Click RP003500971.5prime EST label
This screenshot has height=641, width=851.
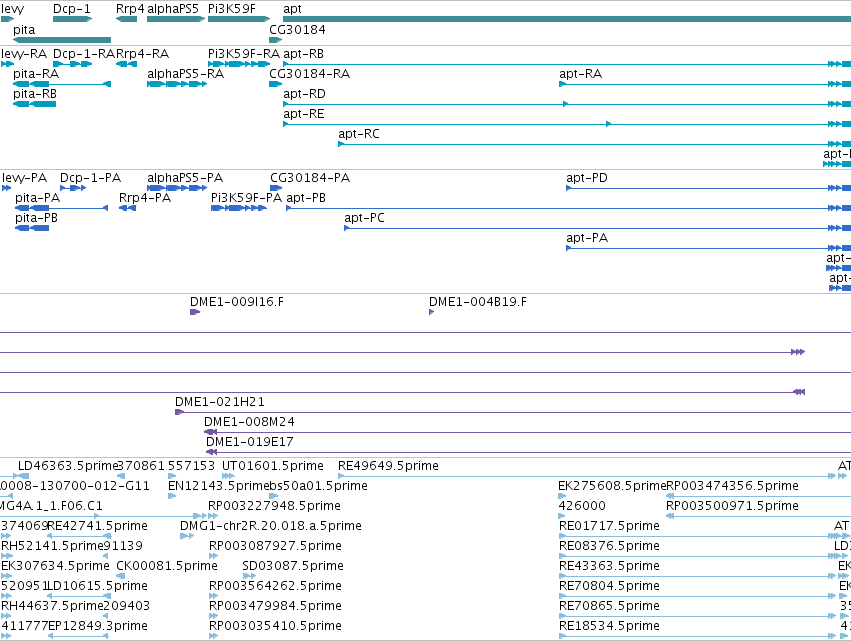732,506
